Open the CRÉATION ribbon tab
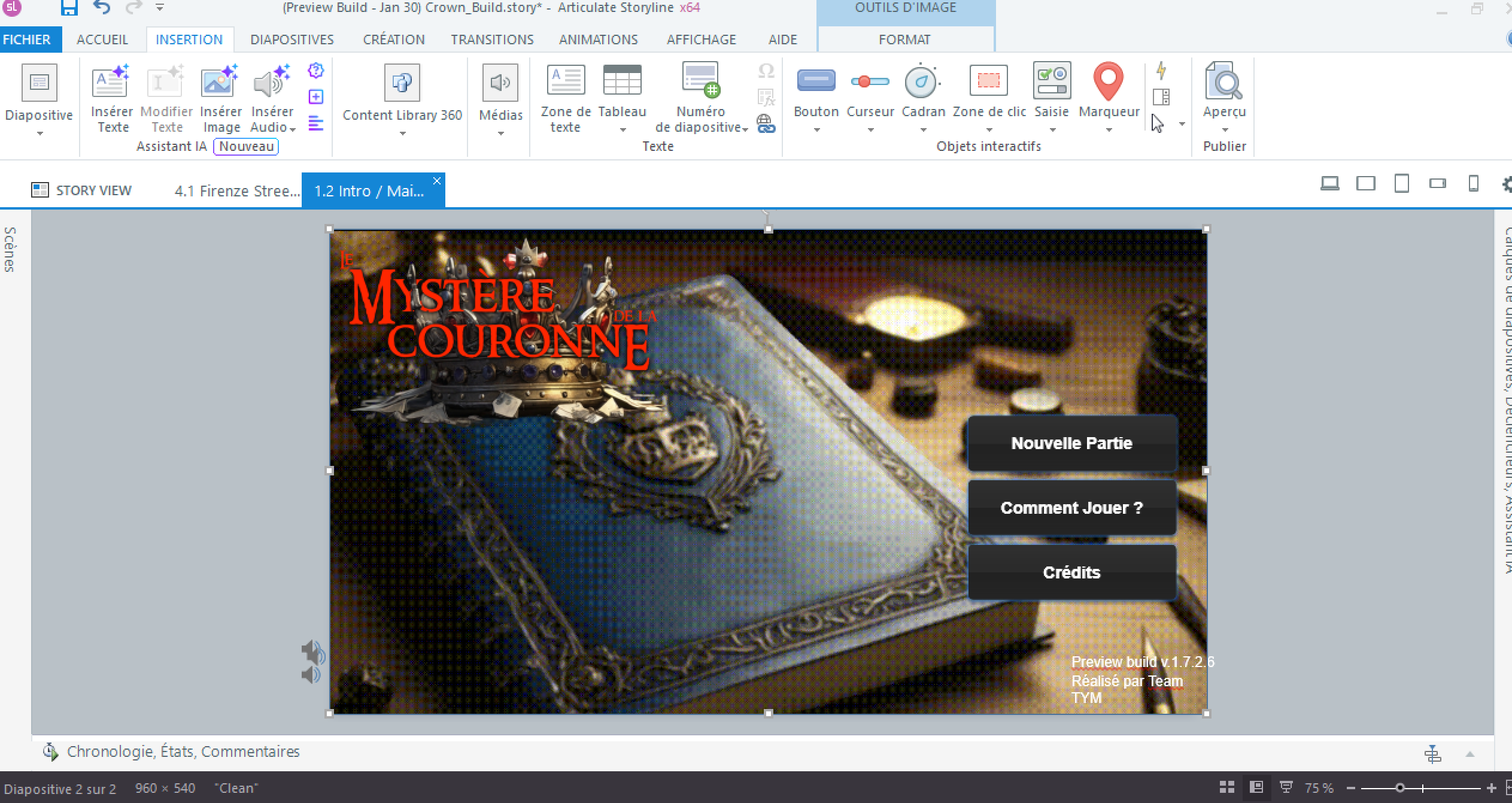The height and width of the screenshot is (803, 1512). [394, 40]
